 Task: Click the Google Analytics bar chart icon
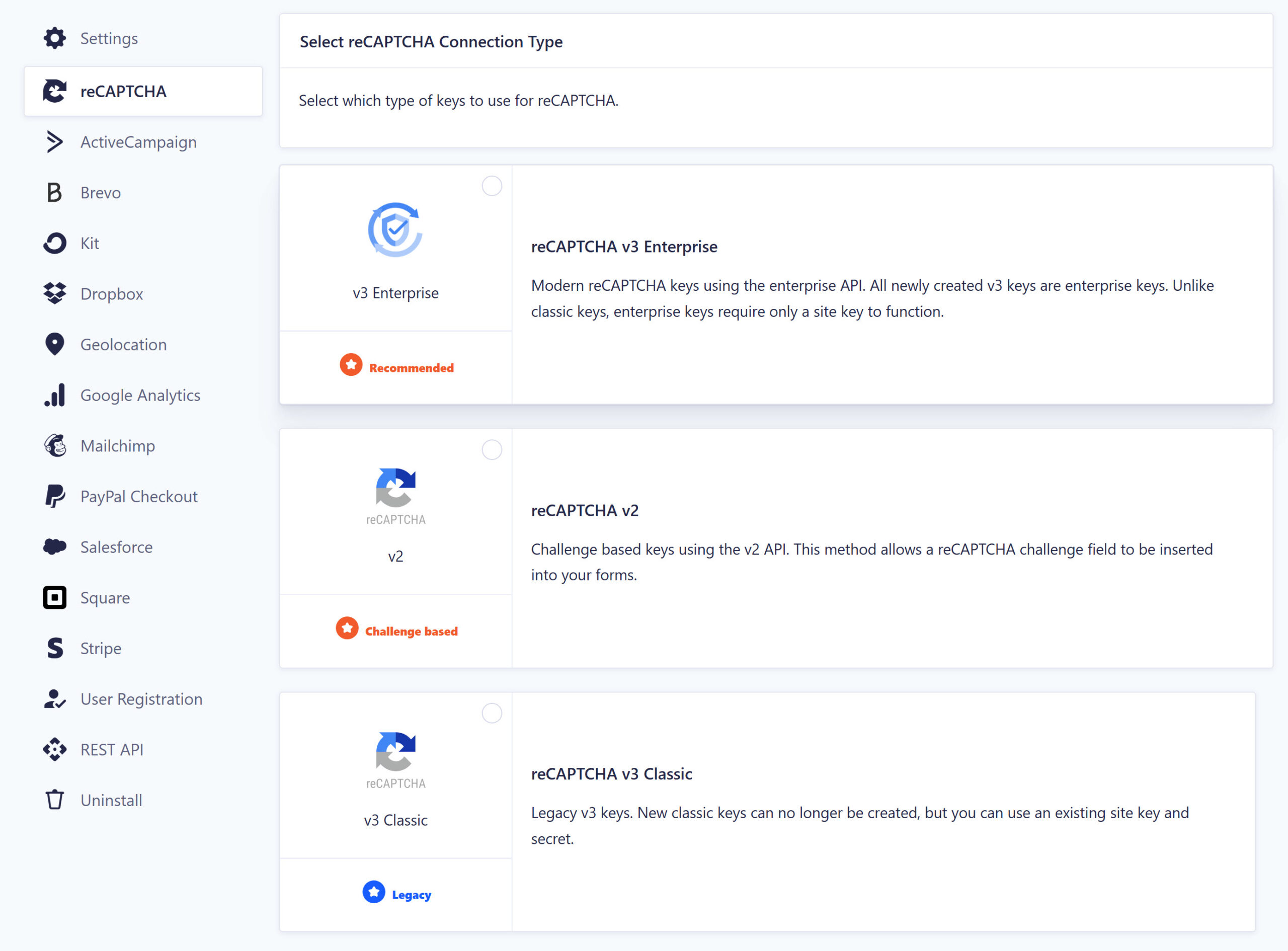click(55, 395)
